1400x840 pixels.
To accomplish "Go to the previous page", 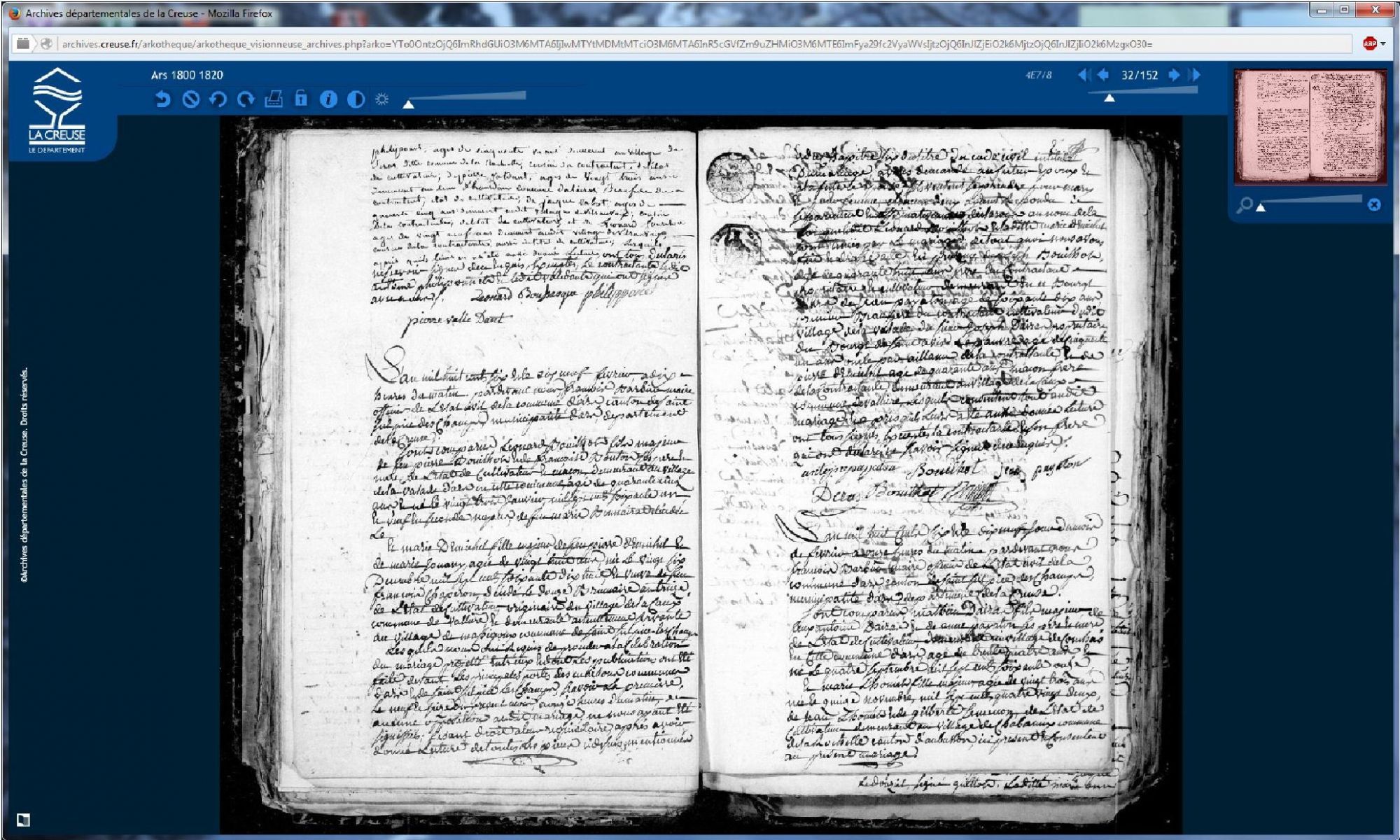I will [1103, 75].
